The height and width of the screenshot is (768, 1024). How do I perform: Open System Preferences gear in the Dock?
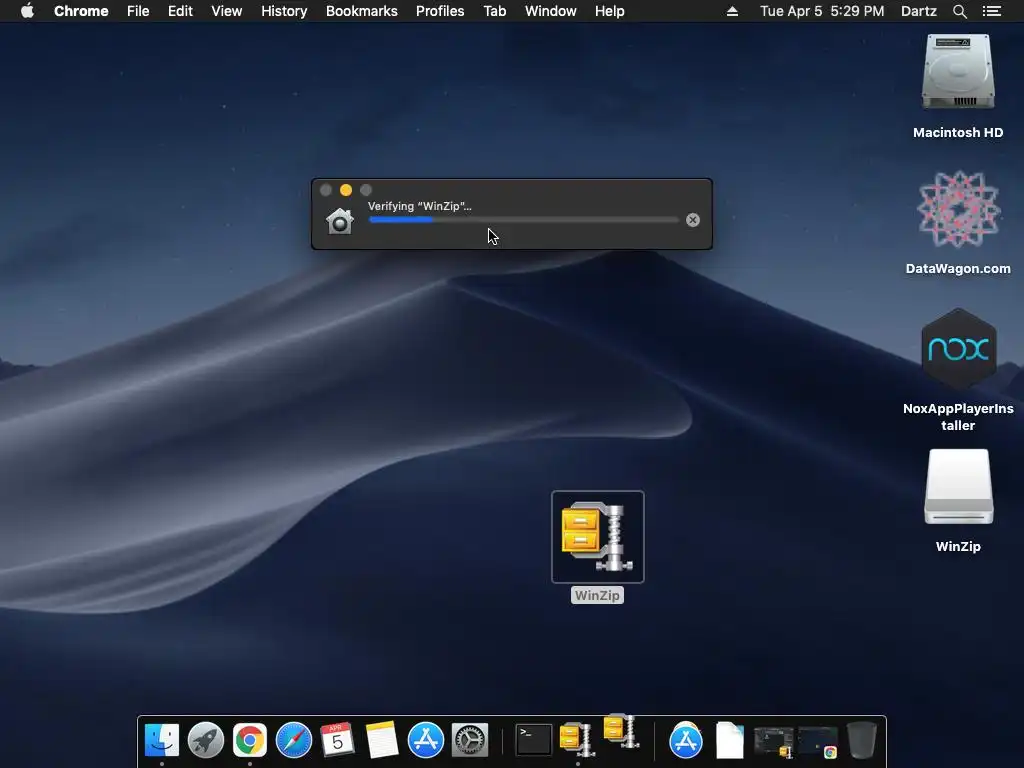click(x=470, y=740)
